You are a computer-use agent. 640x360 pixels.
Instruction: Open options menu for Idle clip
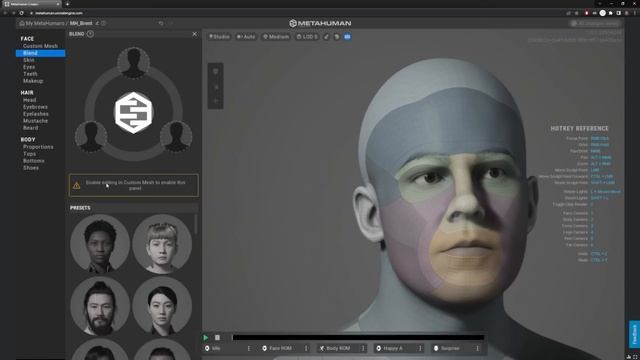coord(249,348)
